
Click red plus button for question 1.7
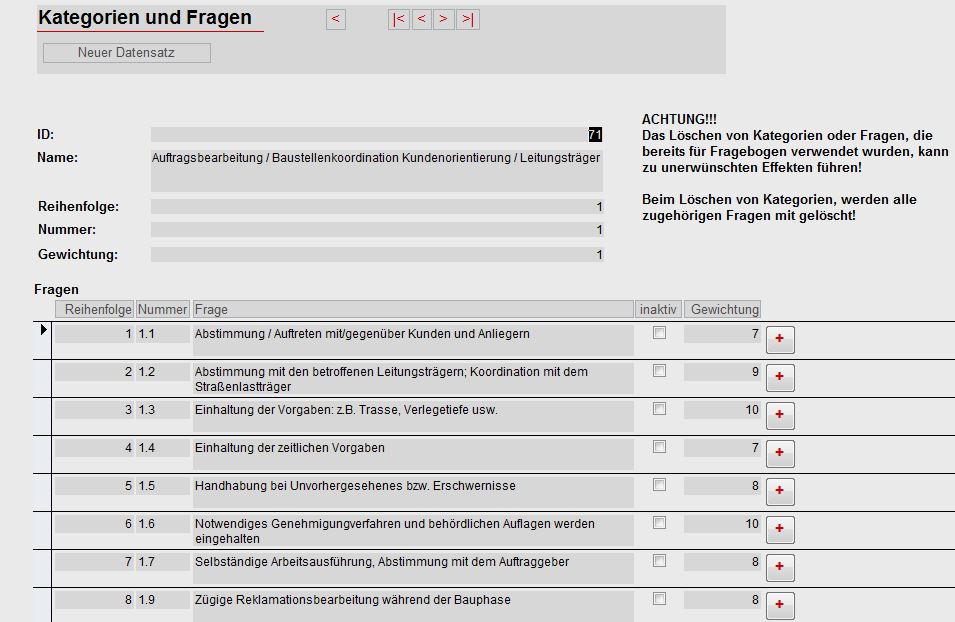(780, 568)
